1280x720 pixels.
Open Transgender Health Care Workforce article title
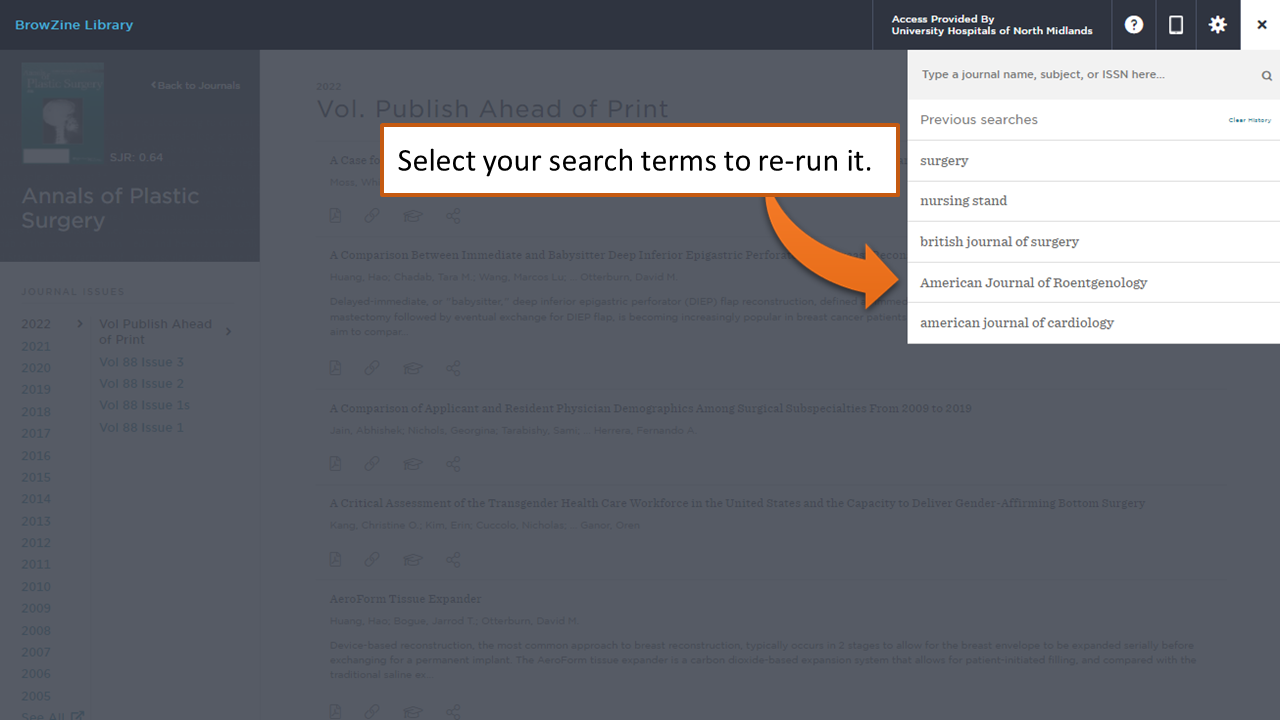click(738, 503)
